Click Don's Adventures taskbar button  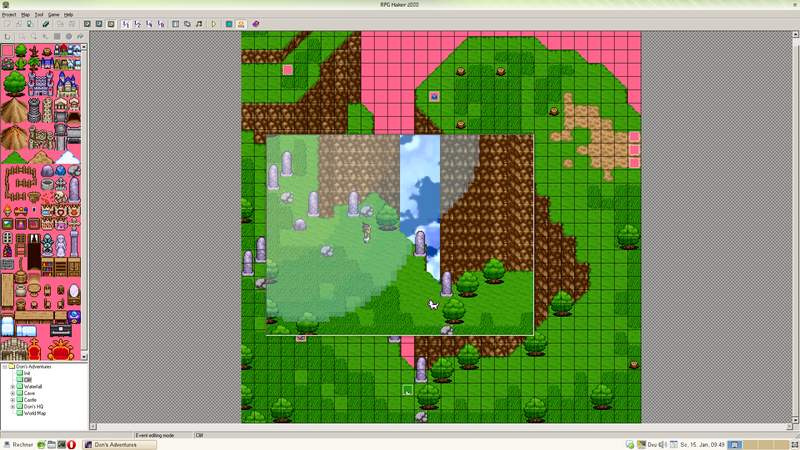(118, 444)
